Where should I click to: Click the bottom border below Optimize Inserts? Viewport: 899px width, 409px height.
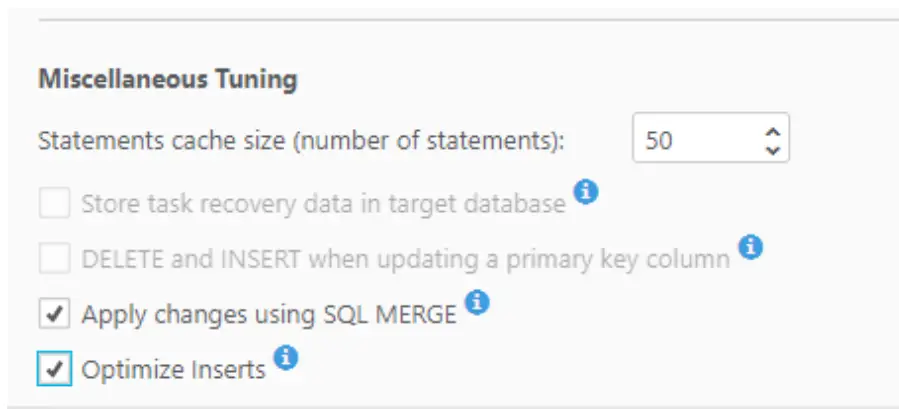450,406
